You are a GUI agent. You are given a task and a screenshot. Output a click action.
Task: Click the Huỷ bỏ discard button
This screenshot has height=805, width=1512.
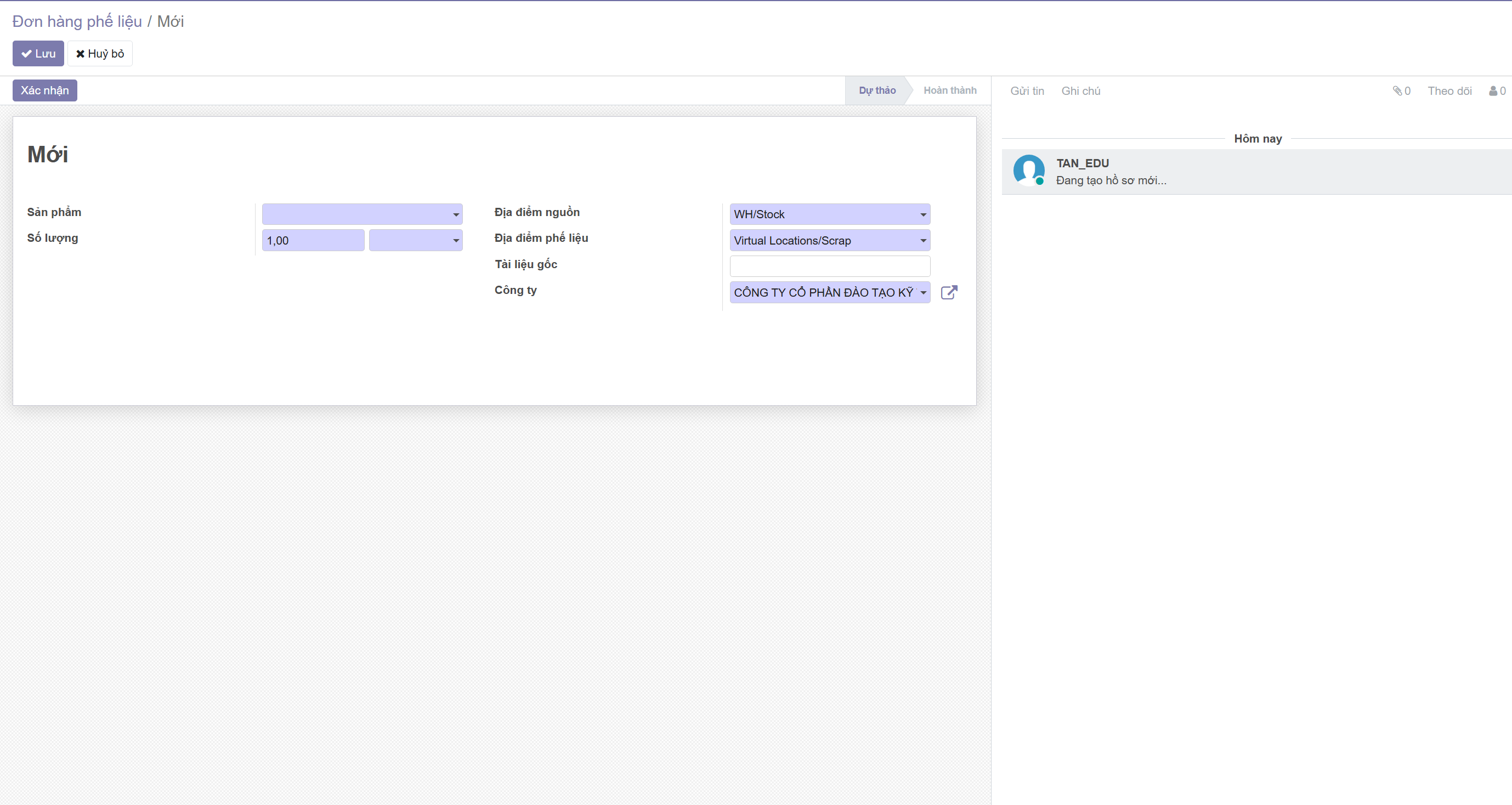(x=100, y=53)
